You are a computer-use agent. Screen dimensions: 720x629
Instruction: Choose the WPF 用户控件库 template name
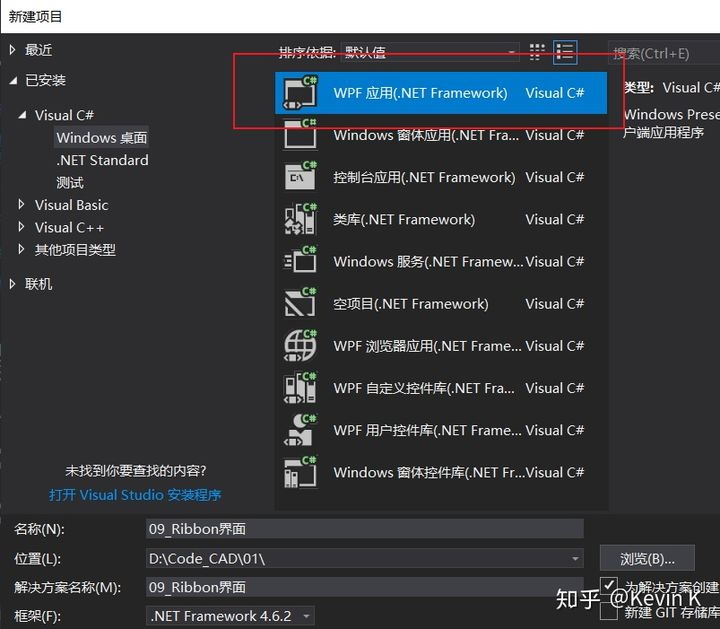(428, 430)
